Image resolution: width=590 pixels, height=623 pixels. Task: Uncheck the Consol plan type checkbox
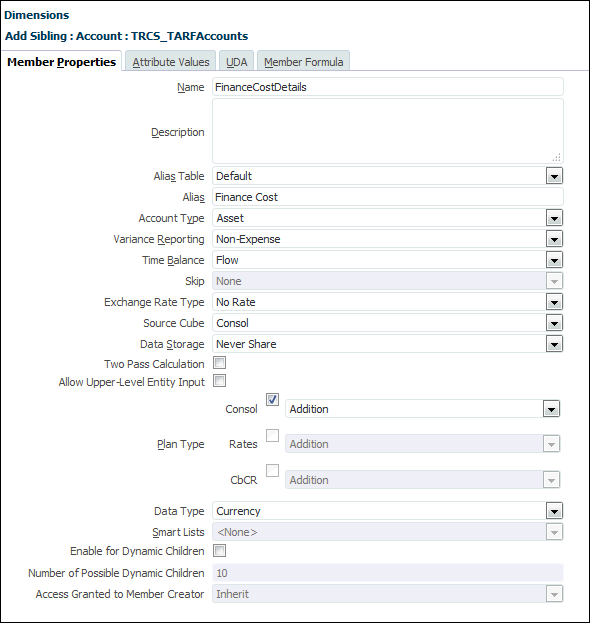click(x=273, y=399)
